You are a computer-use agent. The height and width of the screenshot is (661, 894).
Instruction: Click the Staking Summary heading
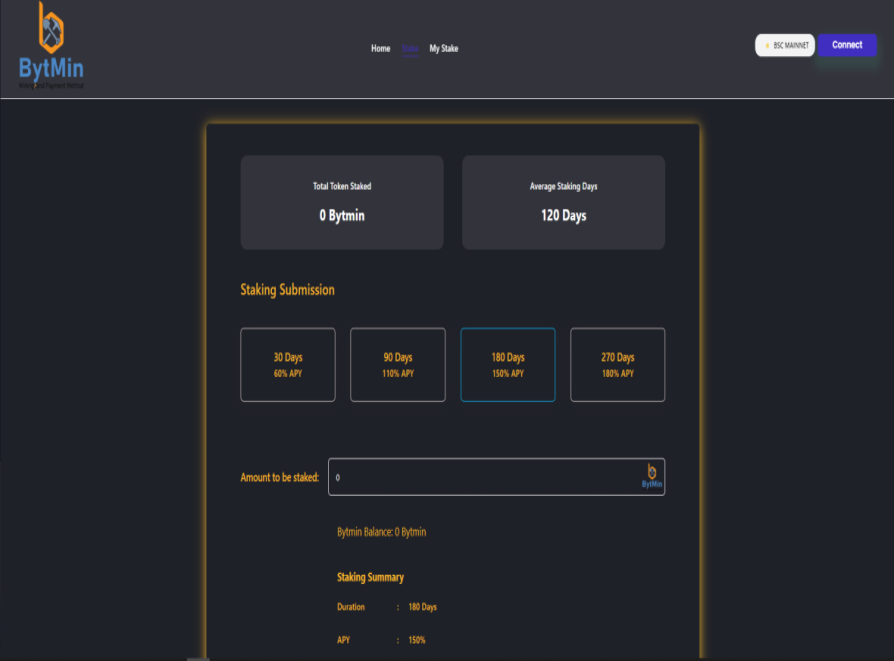tap(370, 577)
